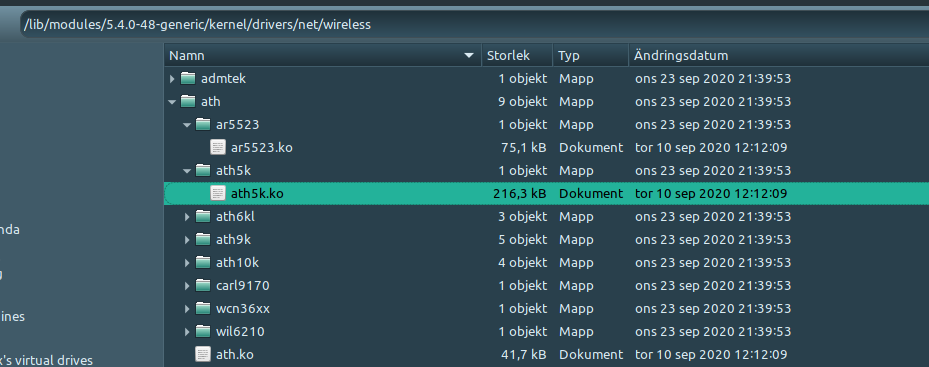
Task: Select the ath9k folder name
Action: click(x=233, y=240)
